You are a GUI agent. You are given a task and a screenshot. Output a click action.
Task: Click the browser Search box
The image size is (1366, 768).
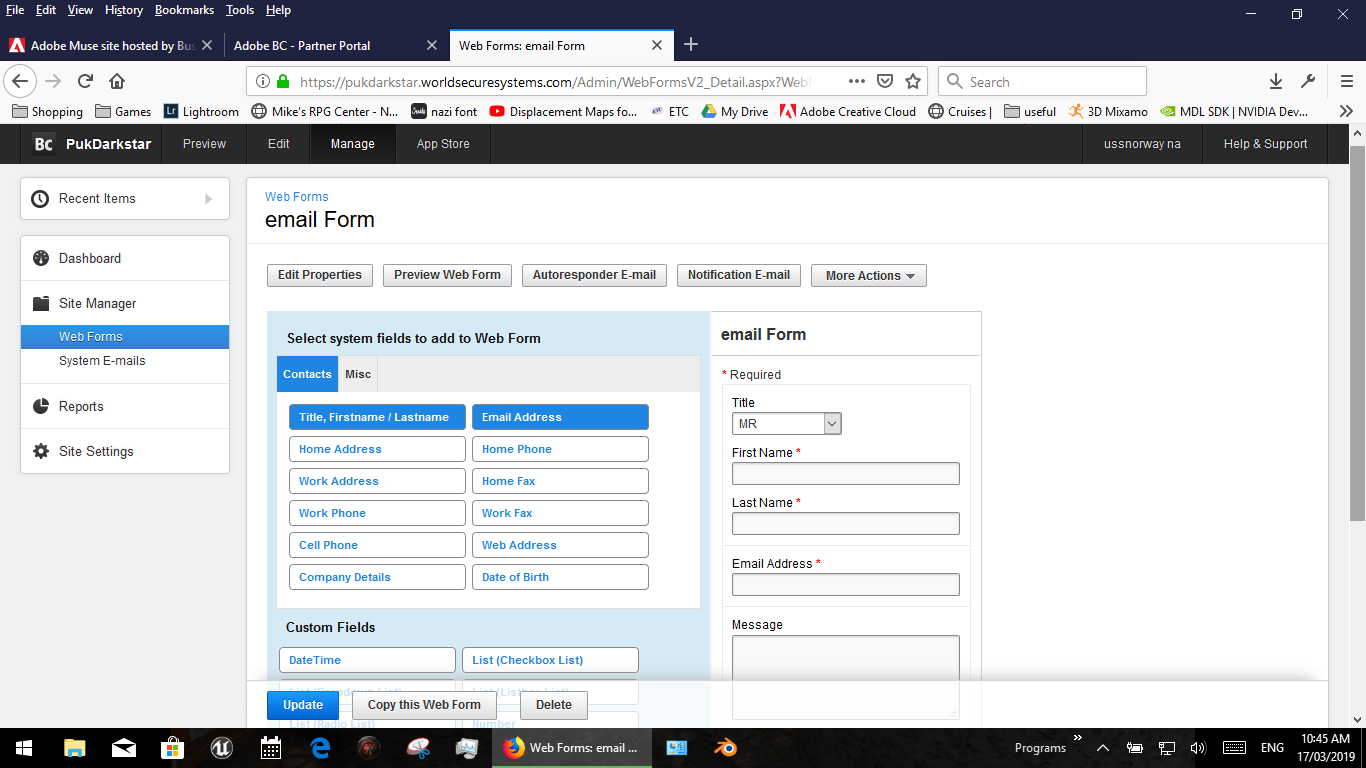click(1042, 81)
